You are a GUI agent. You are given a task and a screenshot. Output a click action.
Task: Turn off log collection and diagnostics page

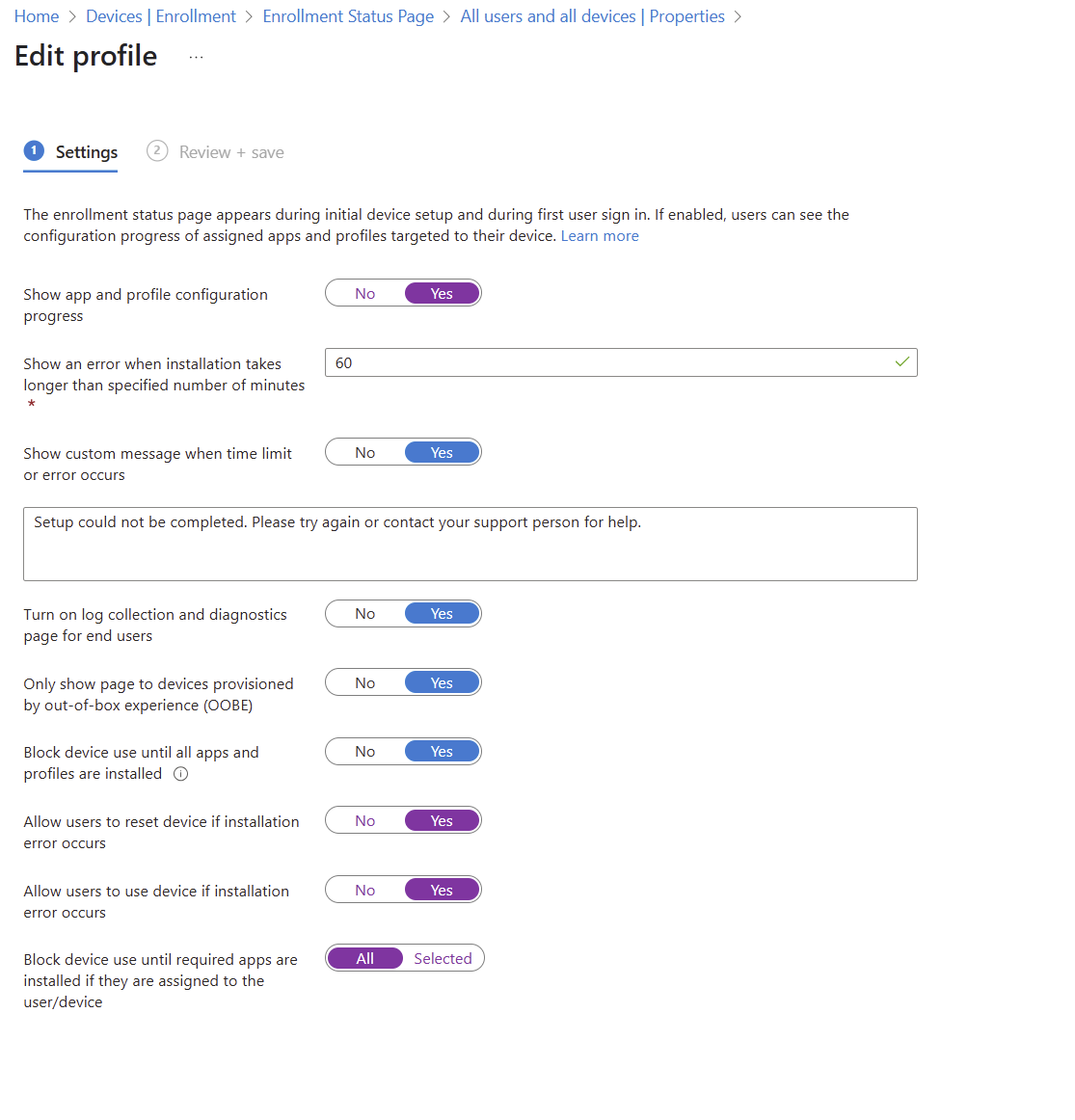[365, 614]
